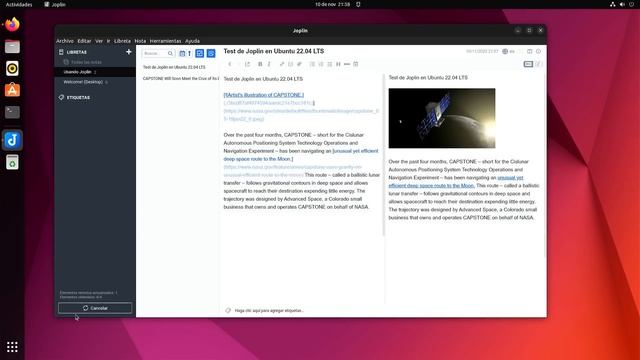
Task: Insert a heading from the toolbar
Action: point(338,64)
